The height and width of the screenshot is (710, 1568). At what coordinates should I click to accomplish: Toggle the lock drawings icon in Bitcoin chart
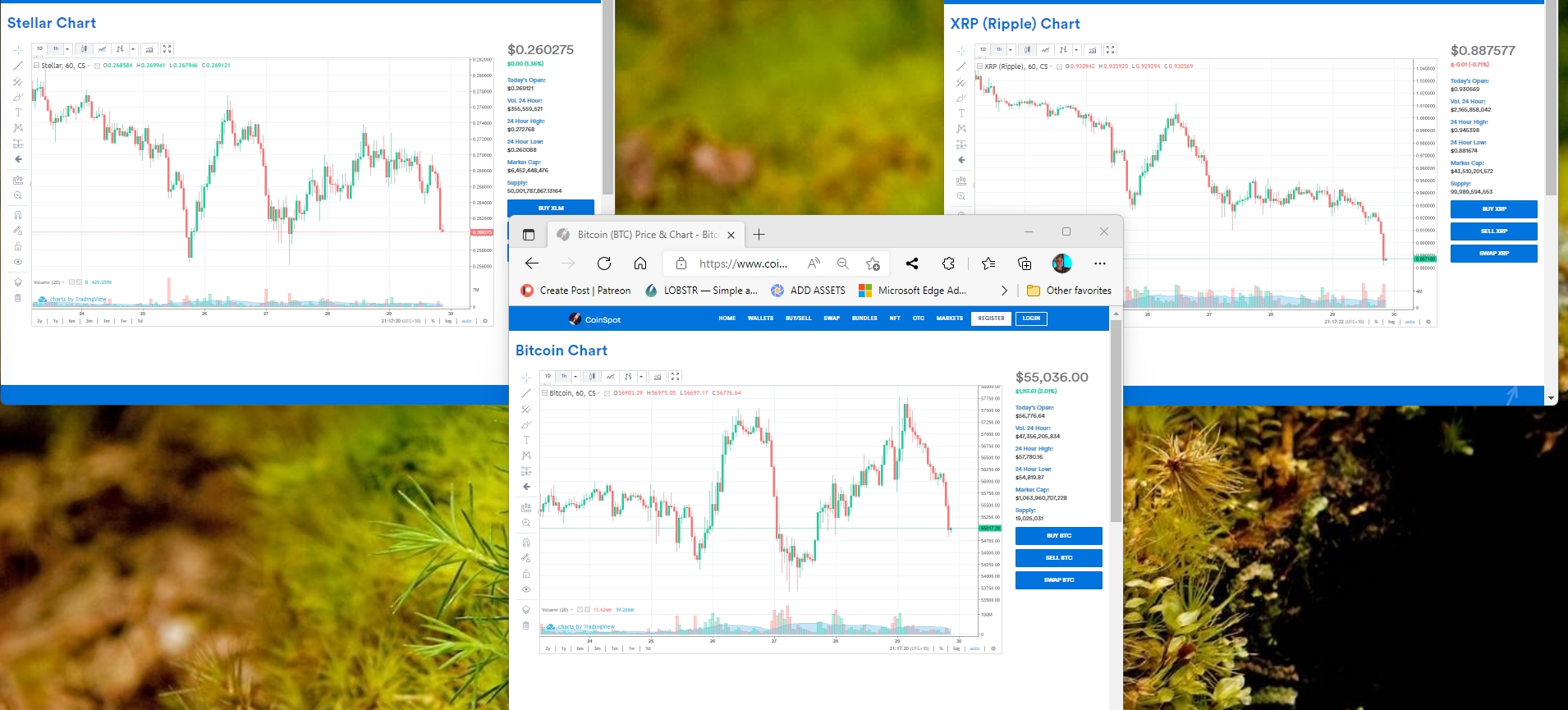click(x=526, y=574)
